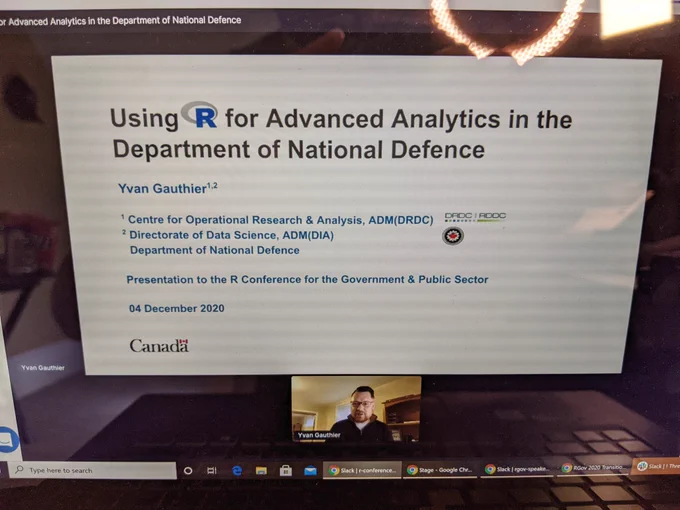Open Task View on the taskbar

tap(212, 471)
